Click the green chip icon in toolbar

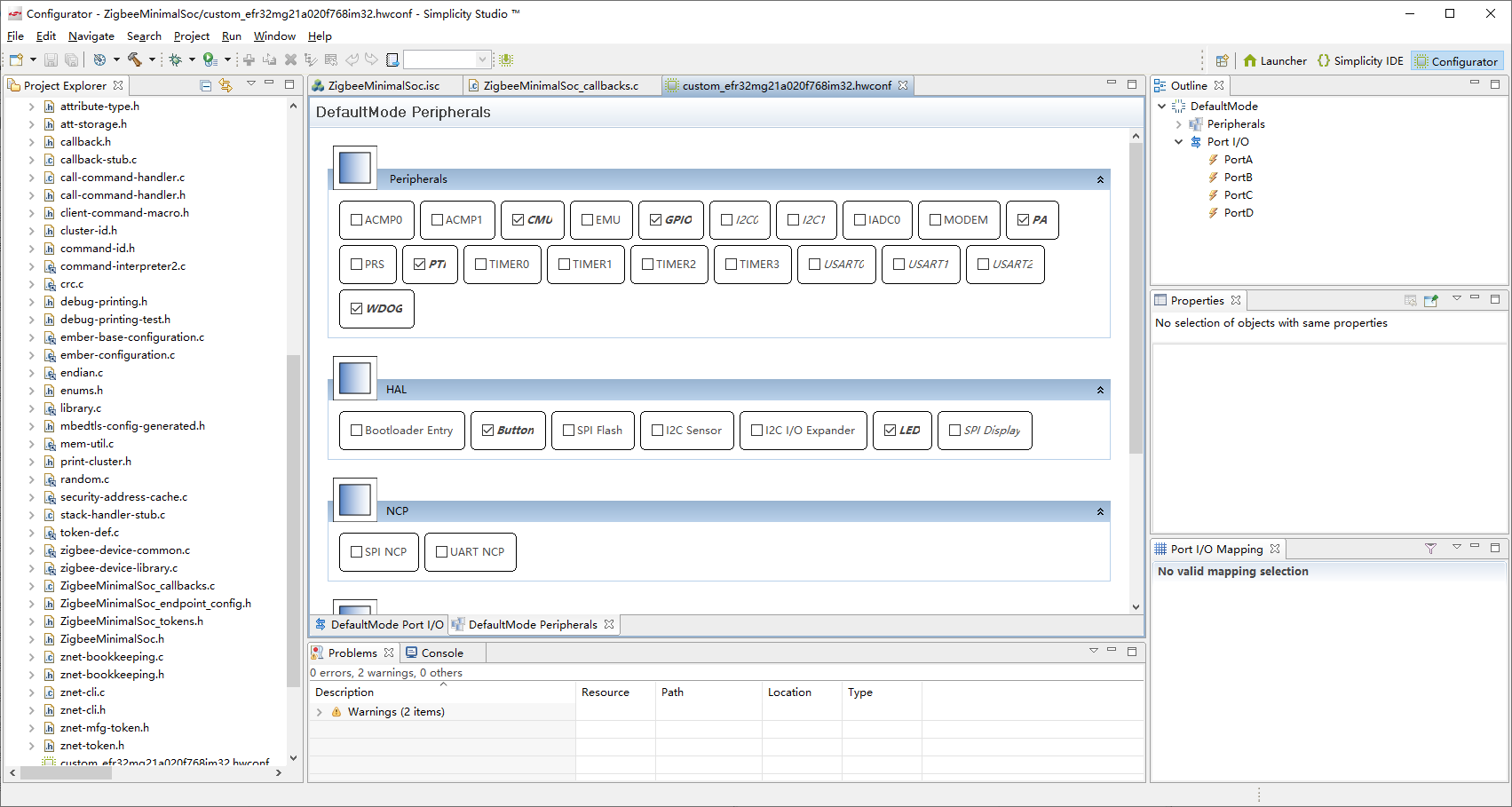click(x=506, y=59)
